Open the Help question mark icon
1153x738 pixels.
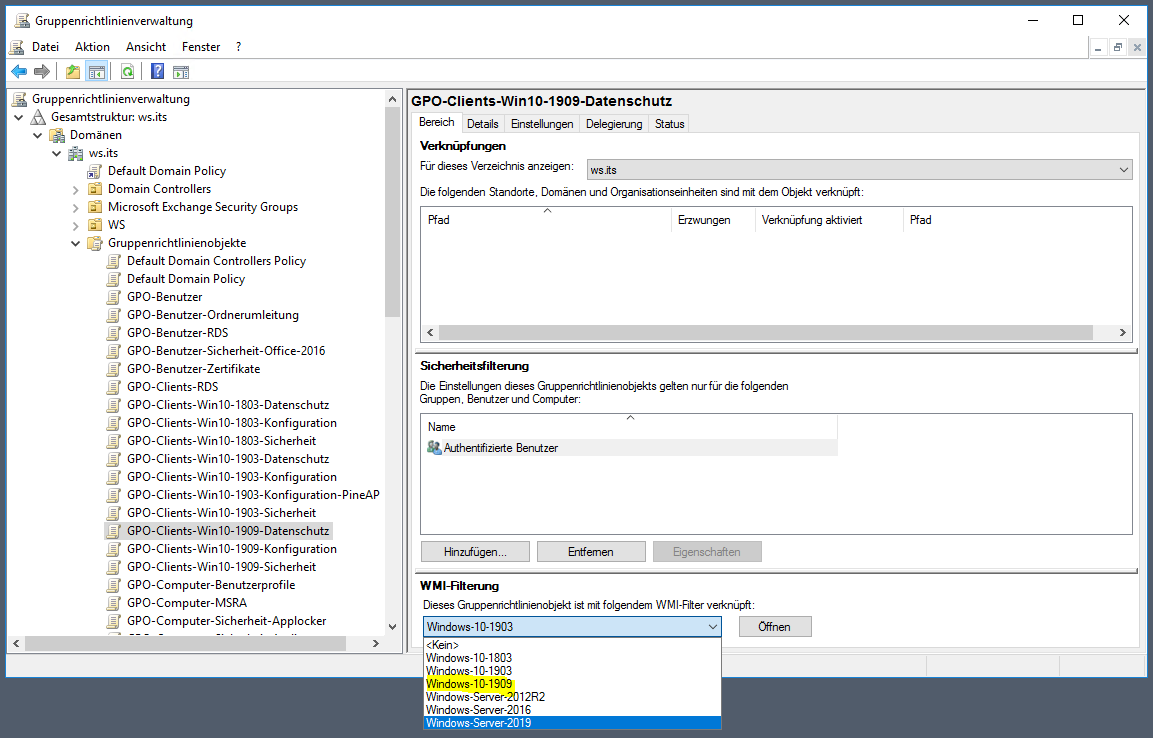(157, 71)
